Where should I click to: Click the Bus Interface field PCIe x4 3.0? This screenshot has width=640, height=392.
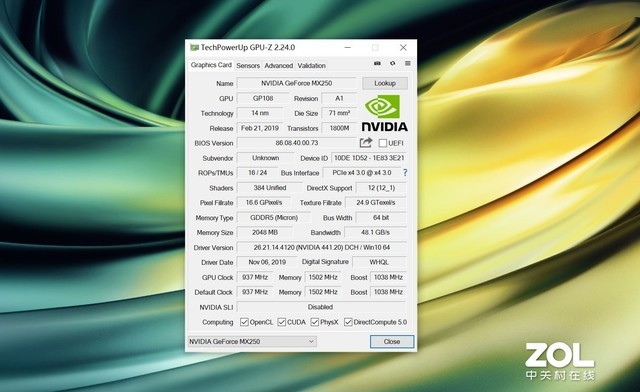362,173
